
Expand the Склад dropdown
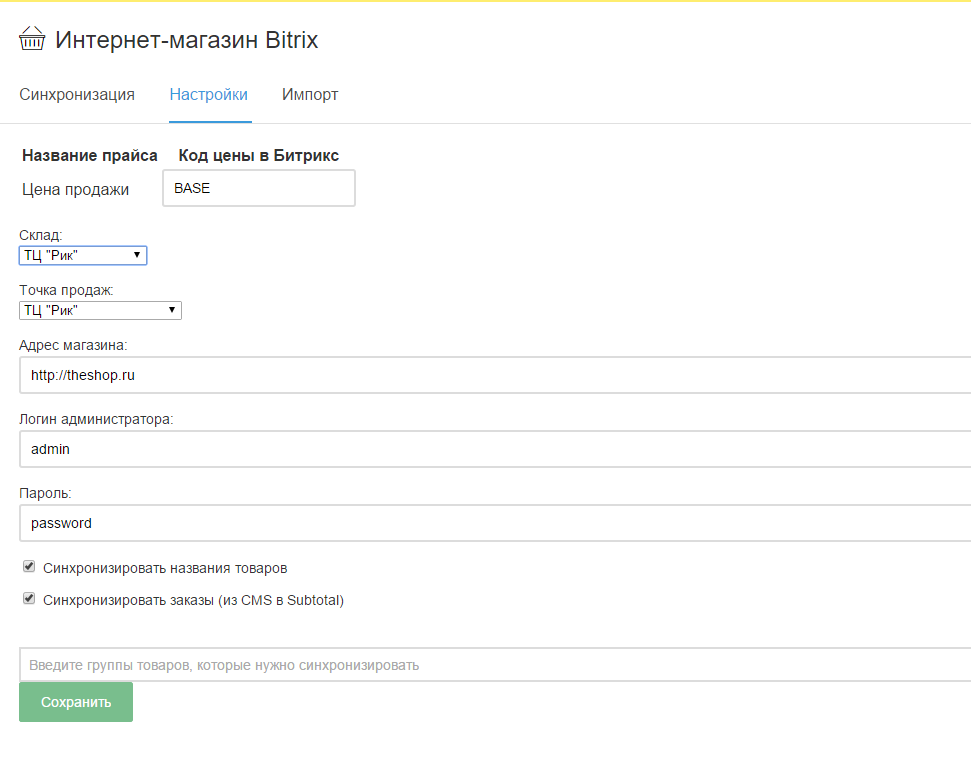[x=83, y=255]
